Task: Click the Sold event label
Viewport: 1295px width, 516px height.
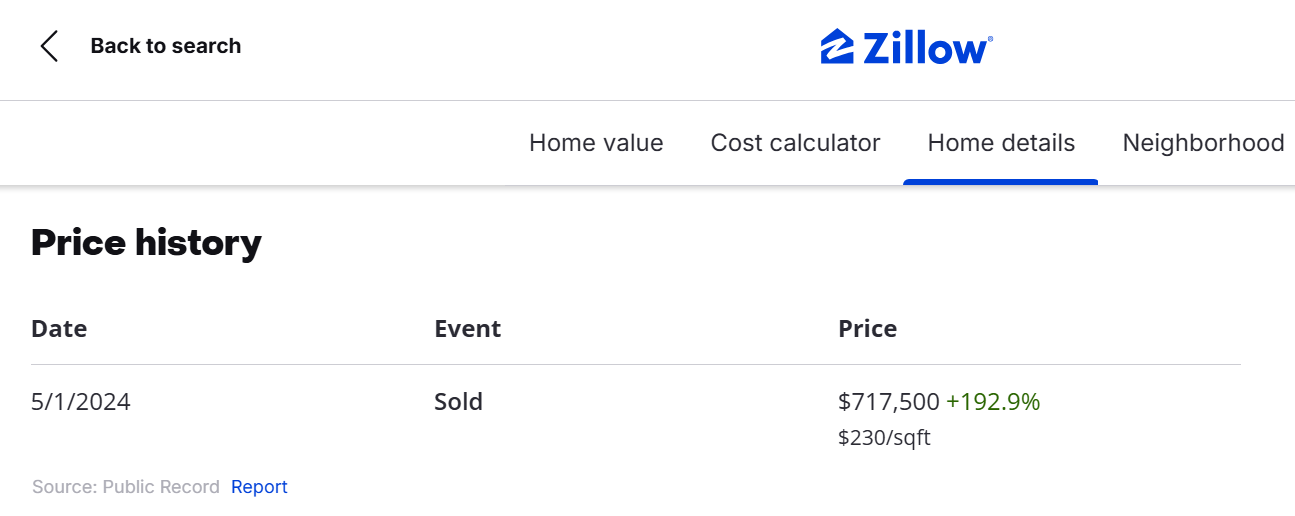Action: pyautogui.click(x=458, y=402)
